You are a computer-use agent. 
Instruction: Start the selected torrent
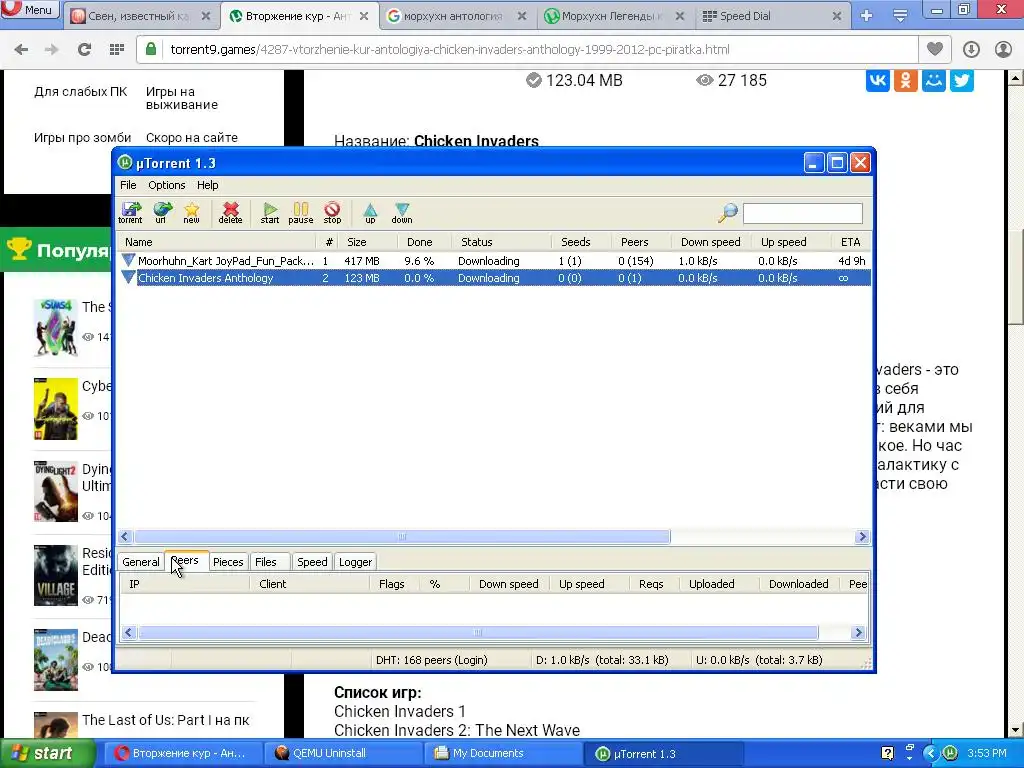[x=270, y=212]
